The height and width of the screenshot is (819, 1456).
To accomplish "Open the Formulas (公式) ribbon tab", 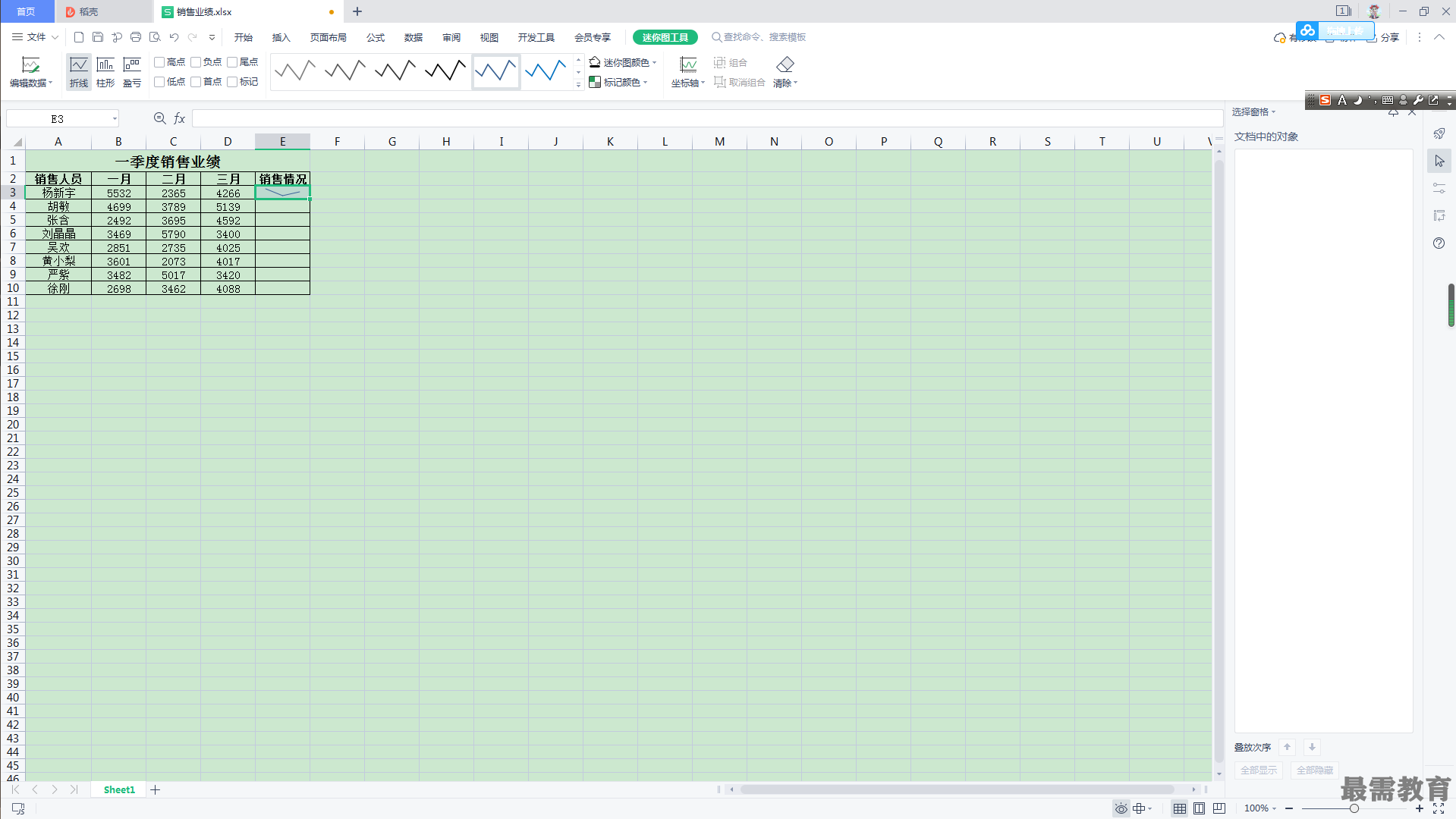I will click(x=376, y=37).
